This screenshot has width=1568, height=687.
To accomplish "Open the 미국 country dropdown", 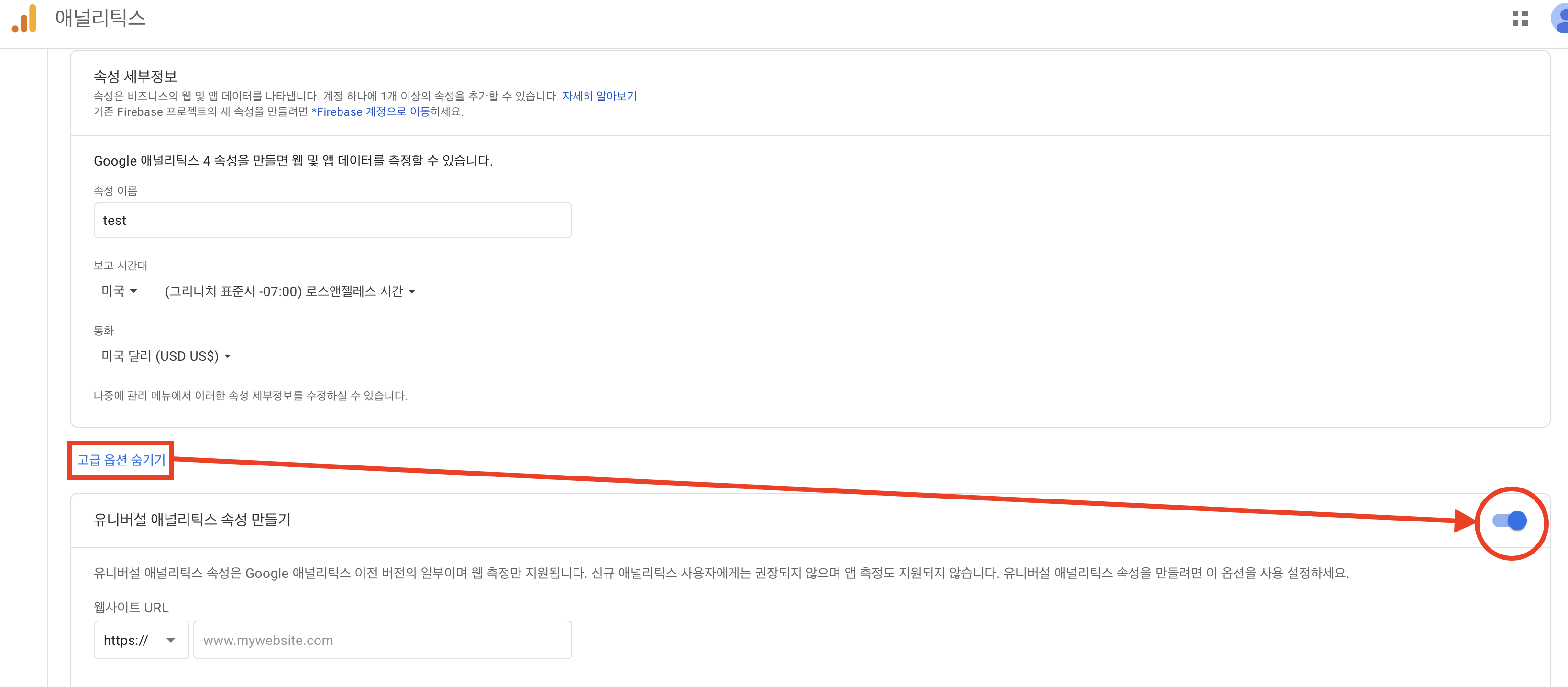I will tap(119, 290).
